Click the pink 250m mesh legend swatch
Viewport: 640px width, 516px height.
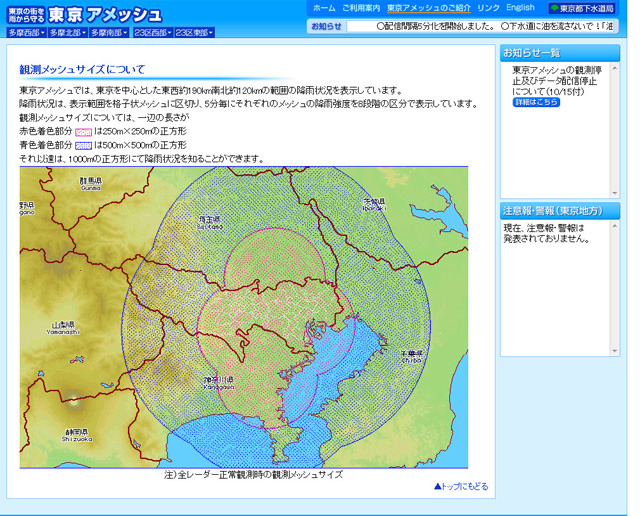tap(83, 132)
